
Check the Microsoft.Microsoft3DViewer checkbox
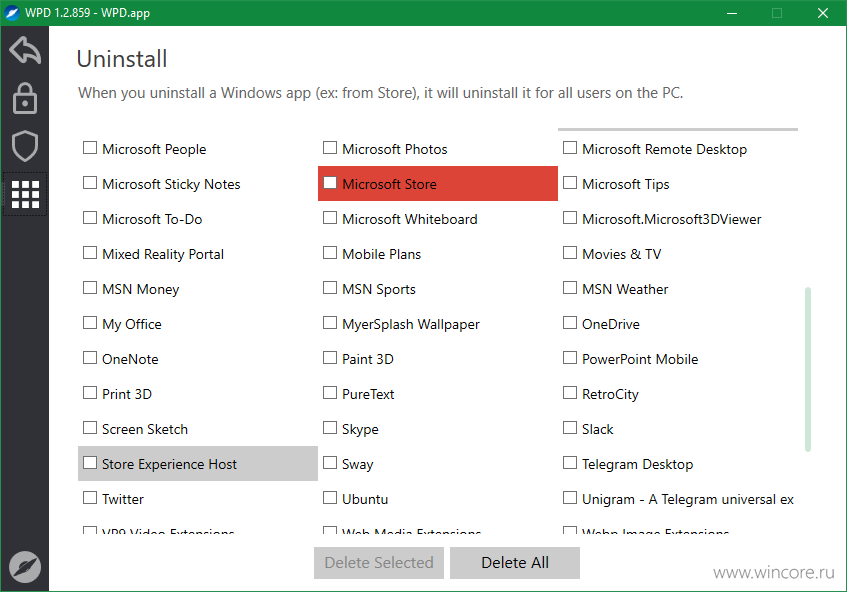[569, 218]
